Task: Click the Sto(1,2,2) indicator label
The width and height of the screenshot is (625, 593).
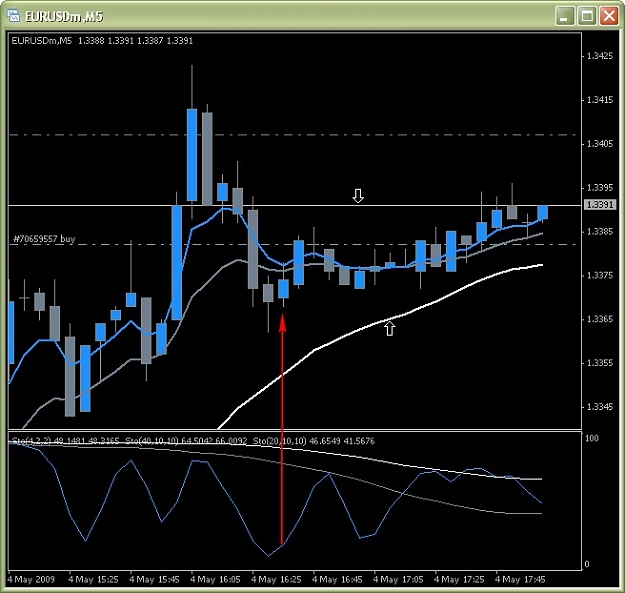Action: coord(31,441)
